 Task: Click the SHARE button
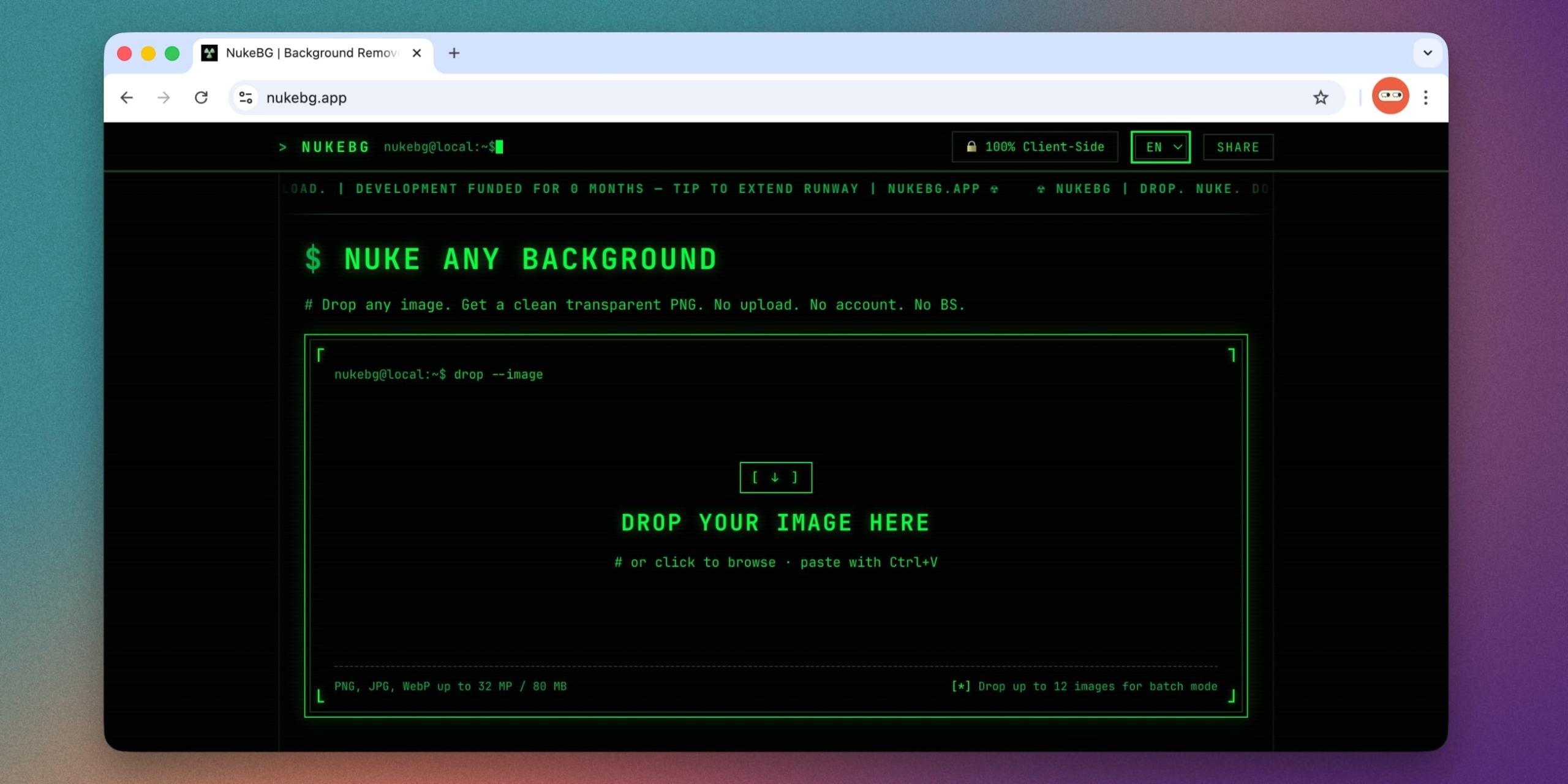tap(1238, 147)
